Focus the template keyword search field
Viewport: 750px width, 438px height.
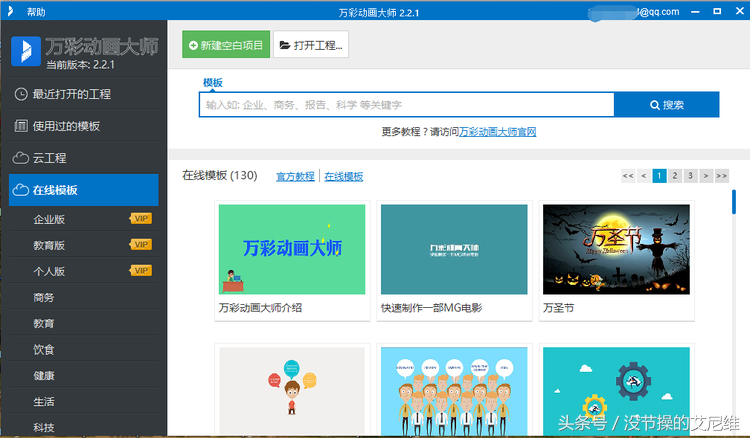point(407,105)
